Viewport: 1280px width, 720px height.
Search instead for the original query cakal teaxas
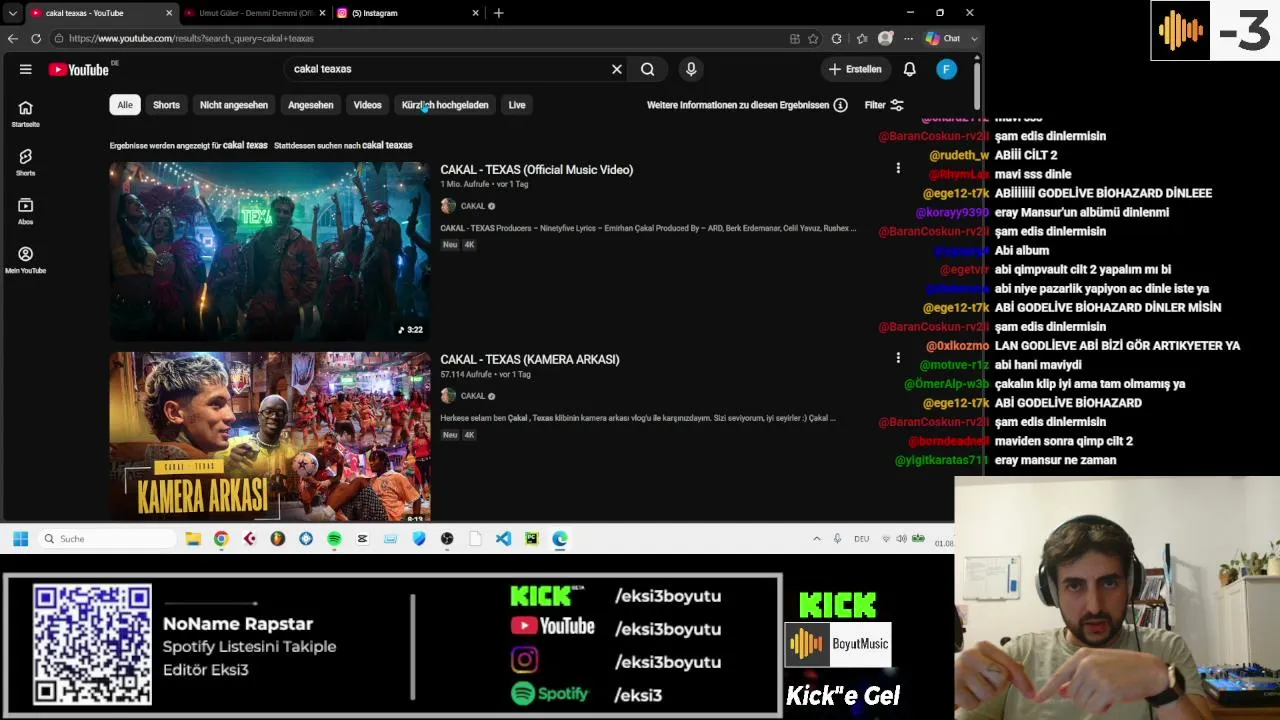pos(387,145)
